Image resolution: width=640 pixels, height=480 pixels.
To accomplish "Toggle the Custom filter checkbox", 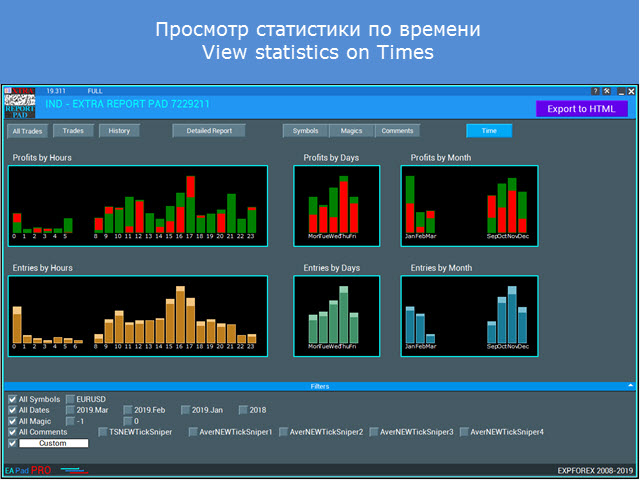I will click(13, 443).
